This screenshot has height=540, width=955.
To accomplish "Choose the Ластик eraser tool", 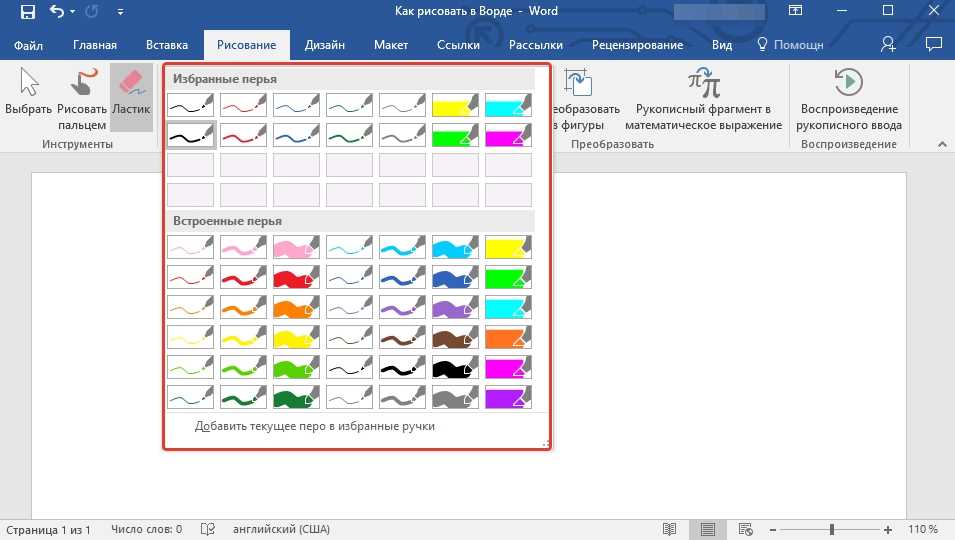I will (131, 97).
